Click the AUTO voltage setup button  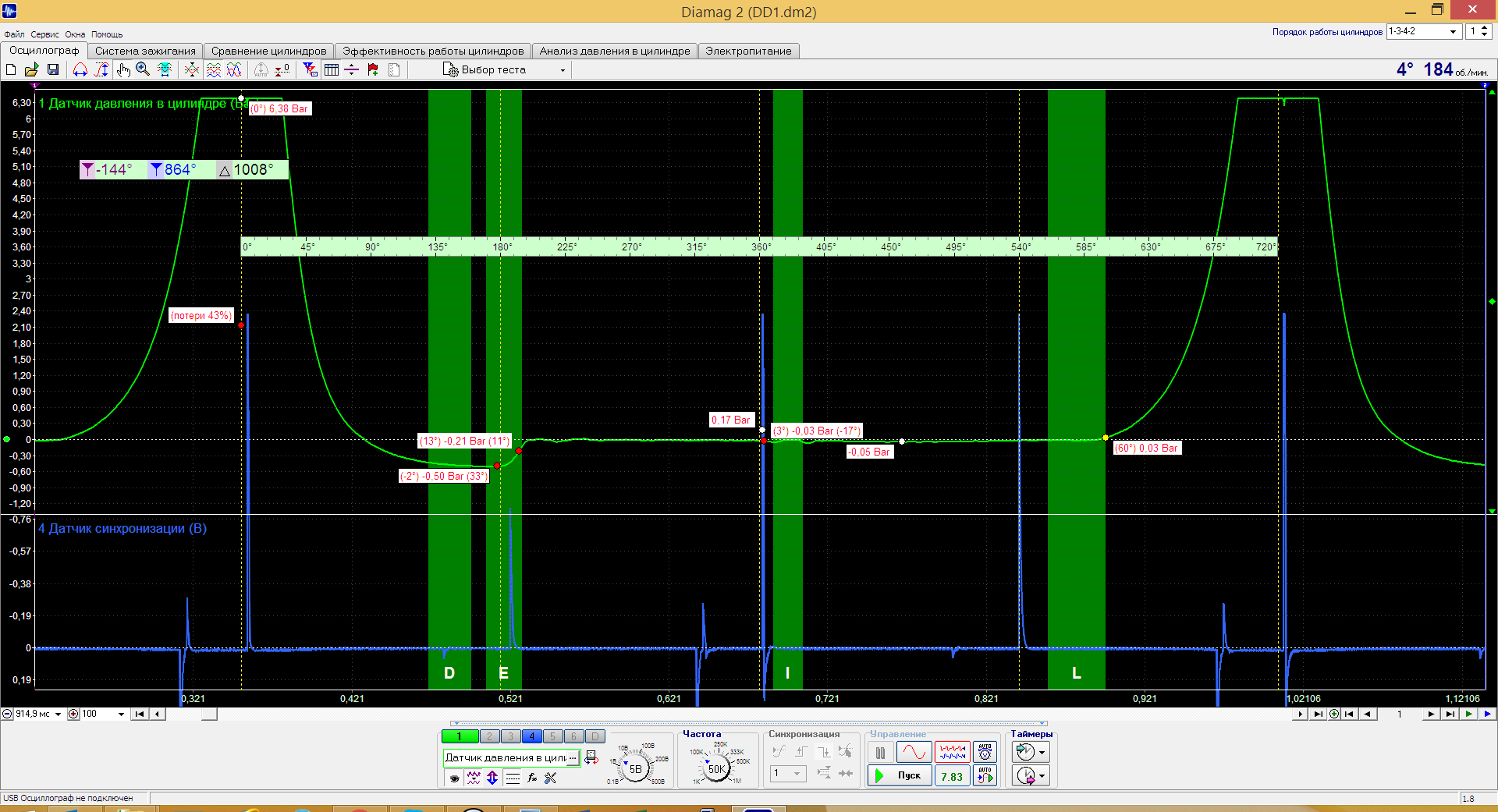tap(985, 753)
